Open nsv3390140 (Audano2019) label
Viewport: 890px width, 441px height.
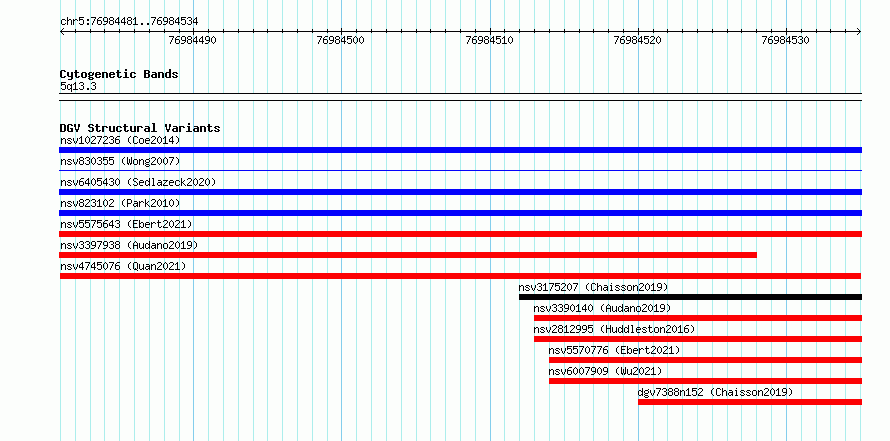point(602,308)
